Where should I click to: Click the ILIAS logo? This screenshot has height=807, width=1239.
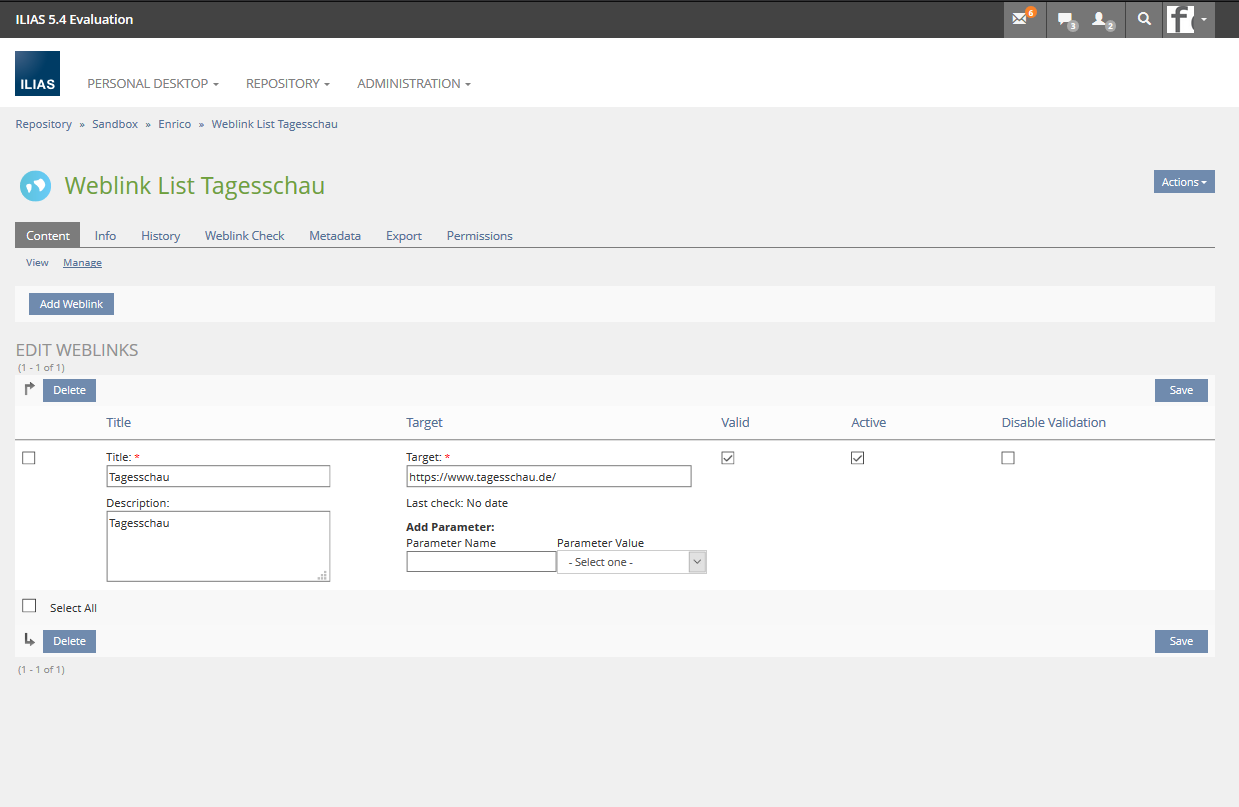point(37,74)
